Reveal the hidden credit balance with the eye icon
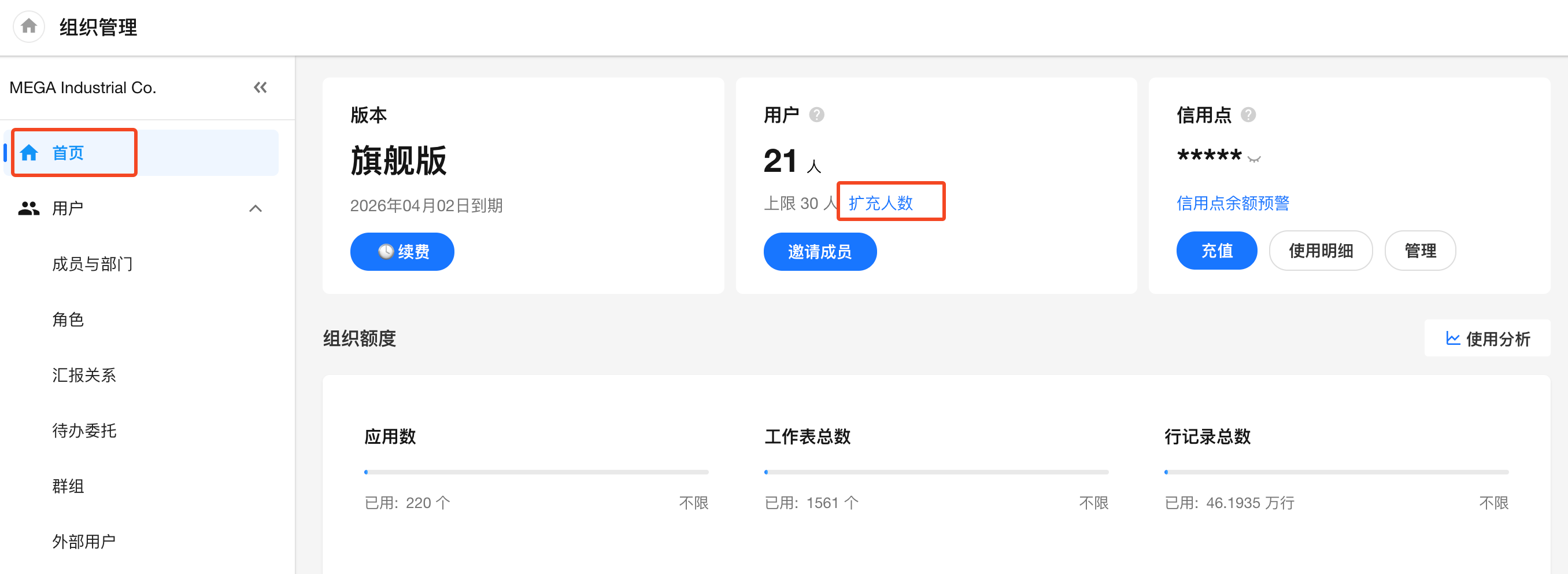The image size is (1568, 574). (x=1254, y=159)
